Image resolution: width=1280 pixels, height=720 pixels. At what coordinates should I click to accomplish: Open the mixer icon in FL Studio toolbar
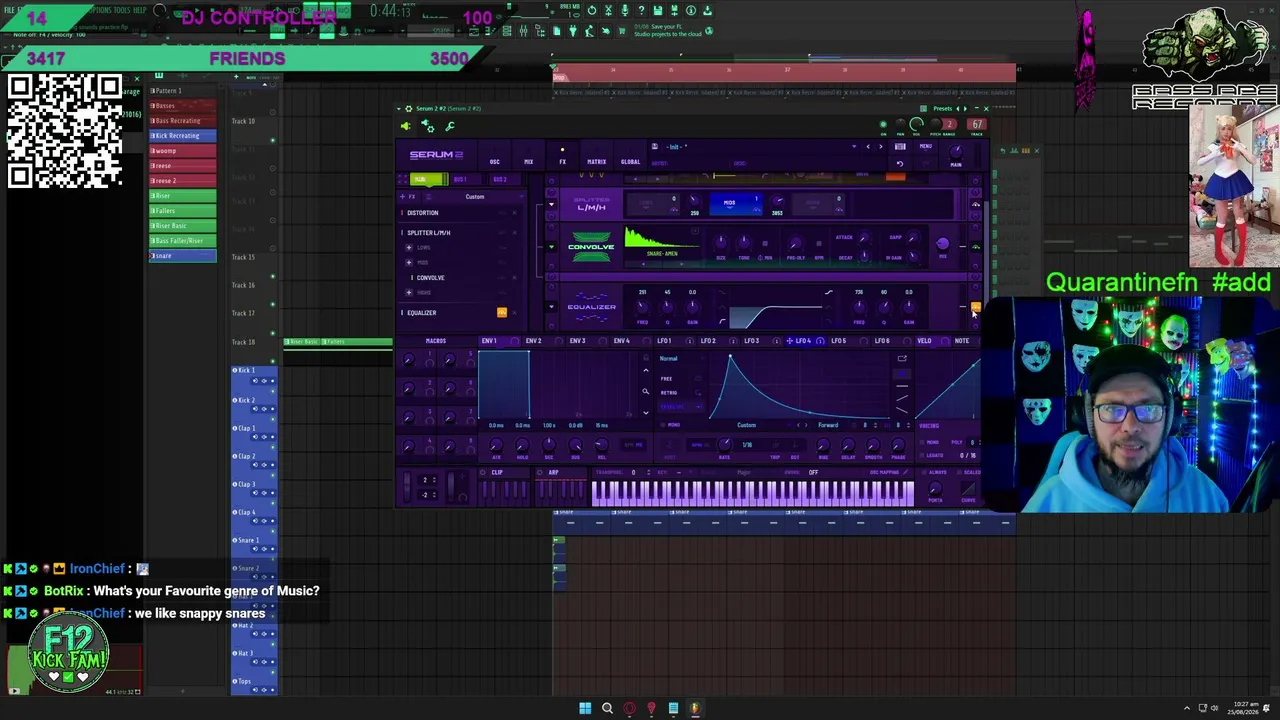point(523,31)
